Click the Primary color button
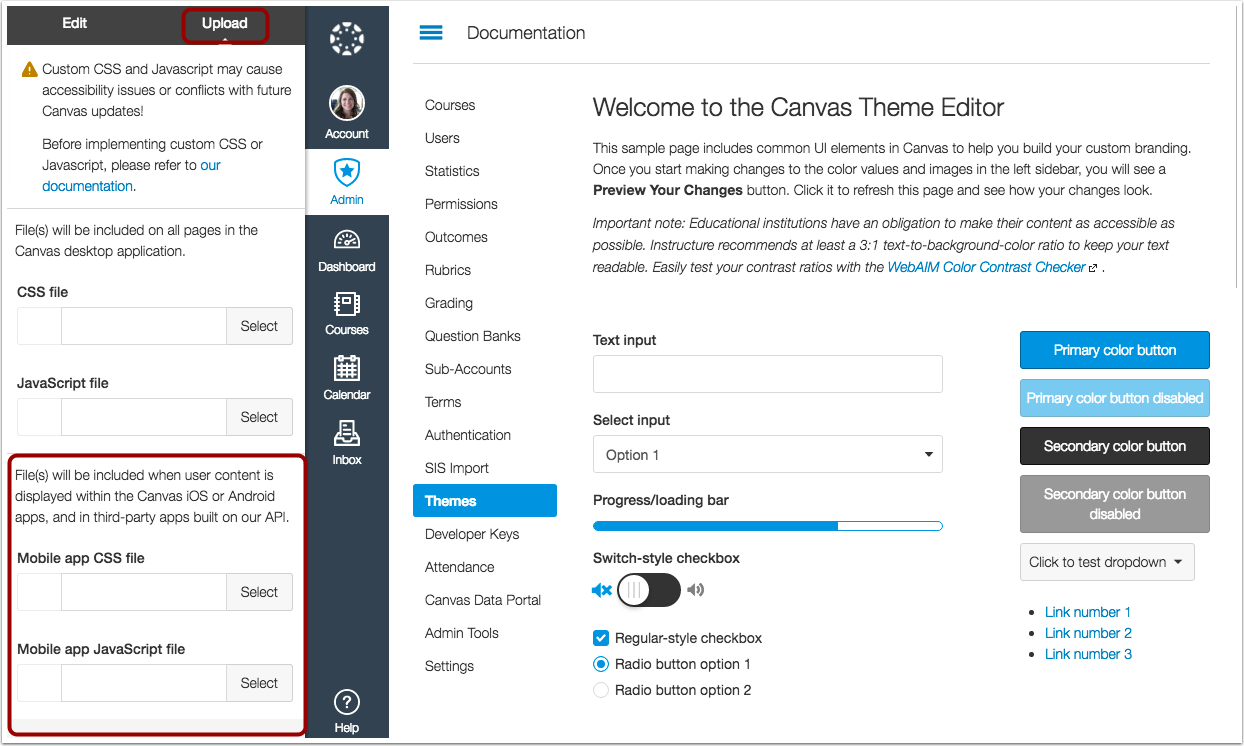This screenshot has width=1244, height=746. (x=1114, y=350)
